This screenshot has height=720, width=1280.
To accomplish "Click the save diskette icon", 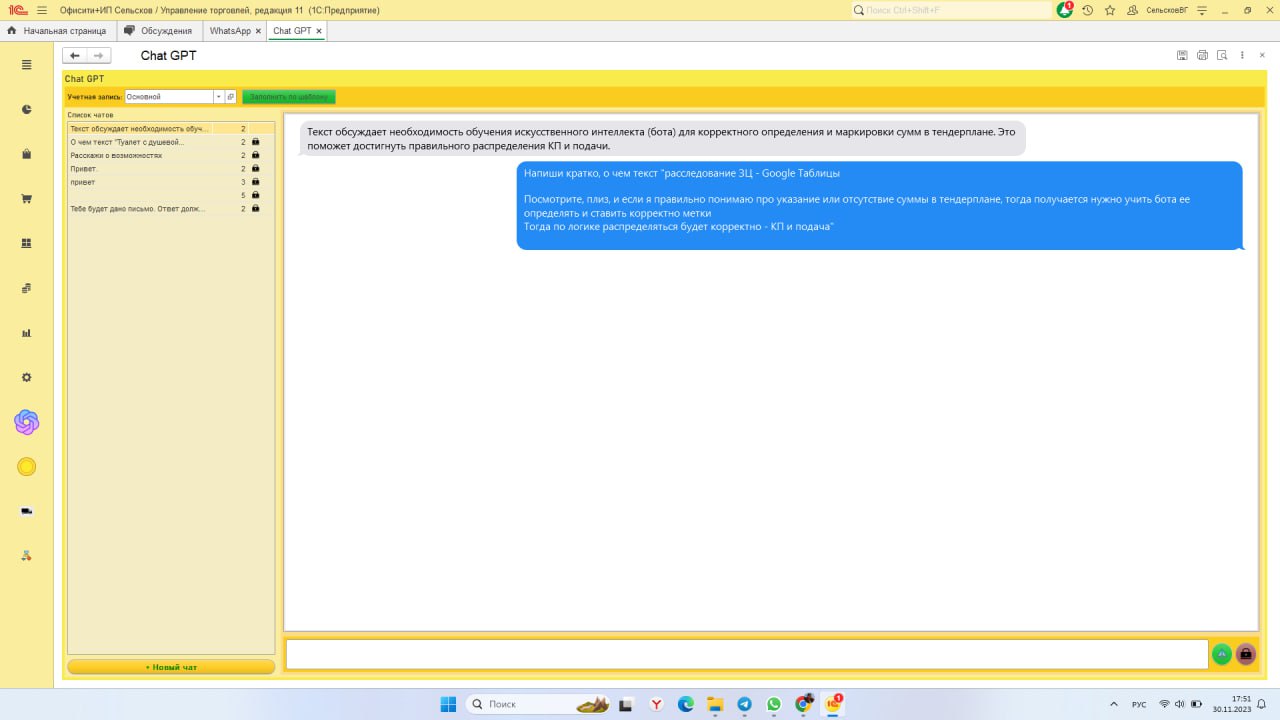I will [1183, 55].
